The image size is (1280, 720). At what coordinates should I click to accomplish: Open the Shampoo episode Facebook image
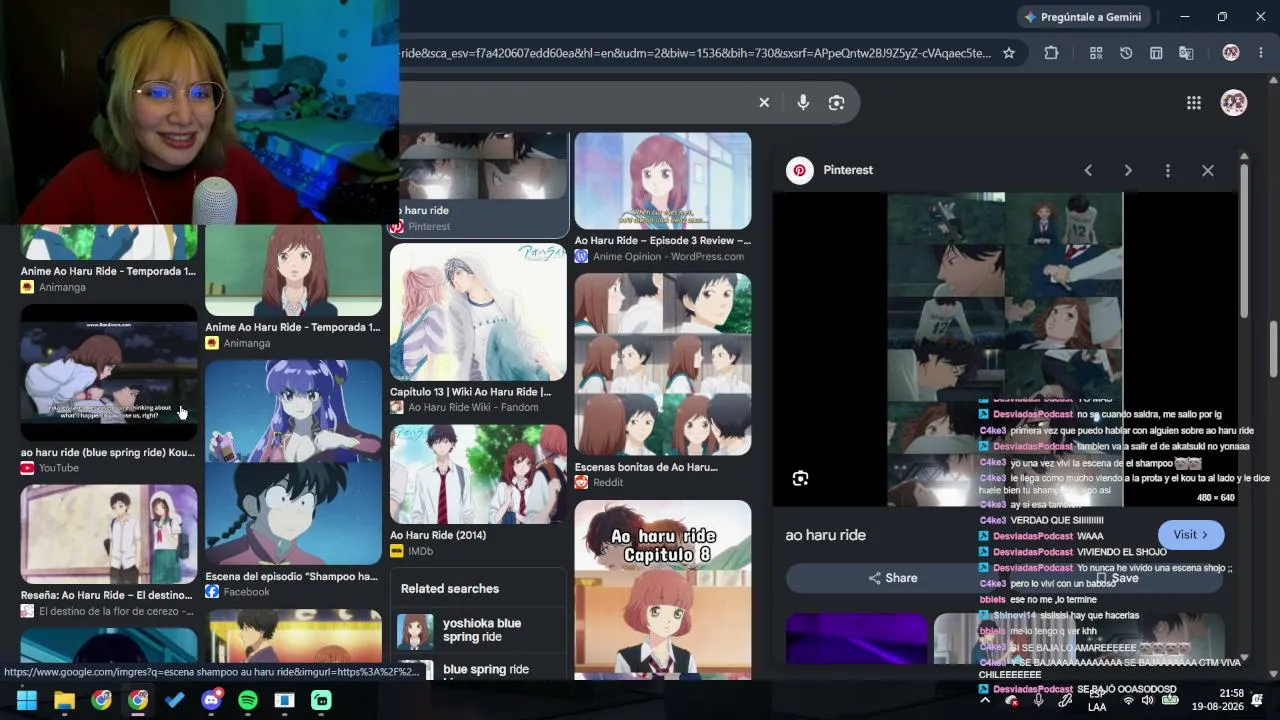[294, 463]
